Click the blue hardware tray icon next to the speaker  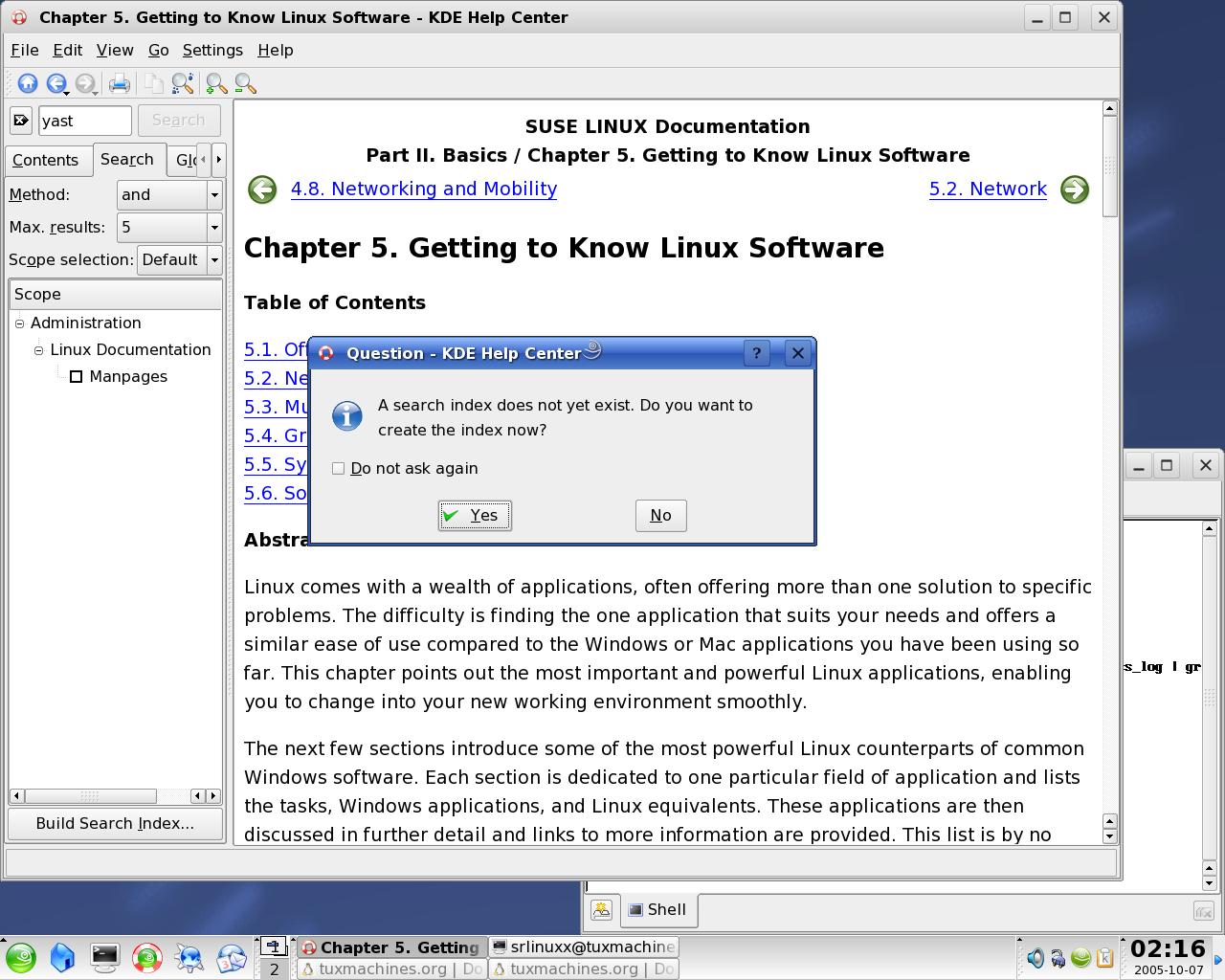pos(1058,957)
